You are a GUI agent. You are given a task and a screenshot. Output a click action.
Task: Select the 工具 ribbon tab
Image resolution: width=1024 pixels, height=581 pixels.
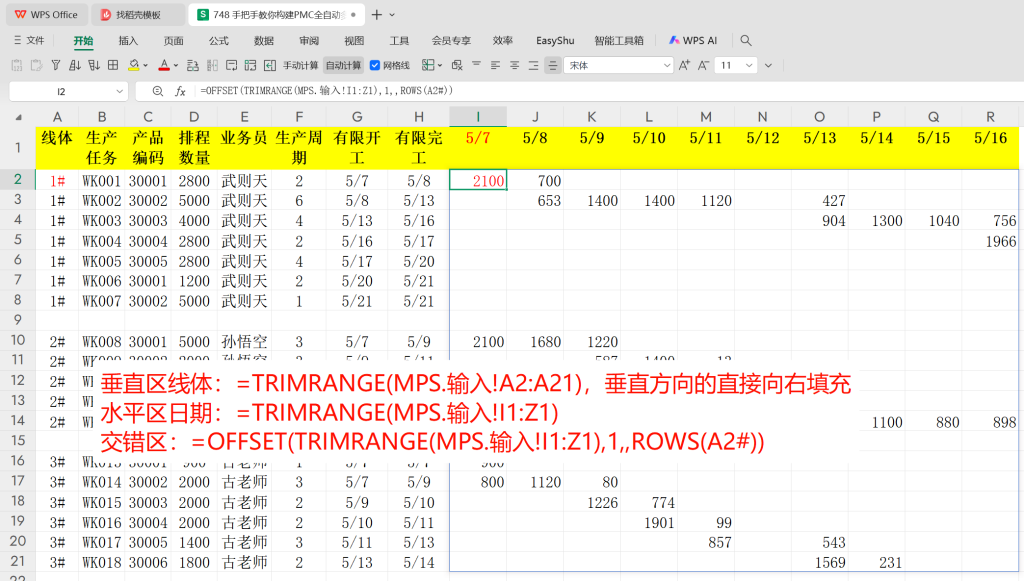pyautogui.click(x=399, y=40)
